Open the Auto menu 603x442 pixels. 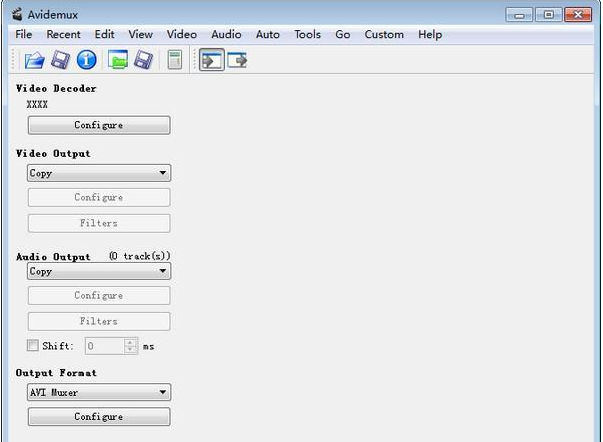point(268,35)
